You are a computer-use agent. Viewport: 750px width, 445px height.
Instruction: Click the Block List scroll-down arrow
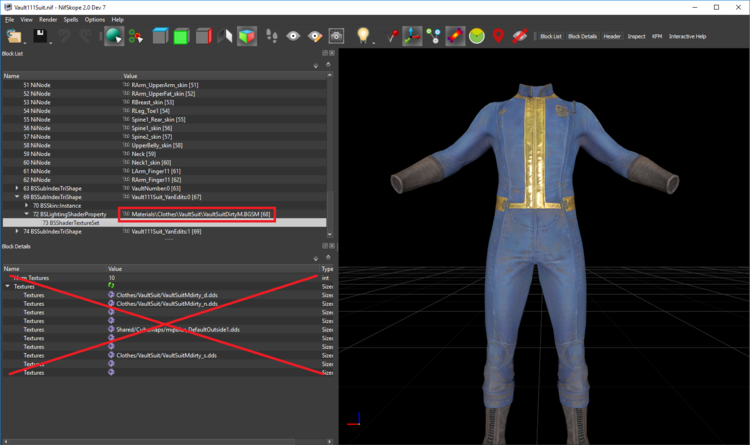[330, 234]
